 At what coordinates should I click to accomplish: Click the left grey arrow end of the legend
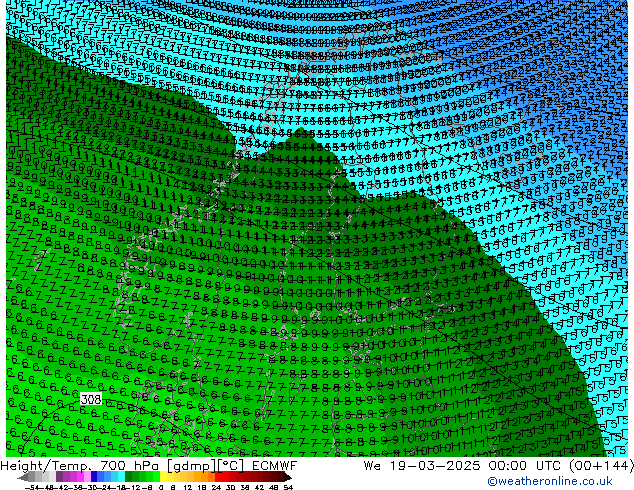[23, 477]
